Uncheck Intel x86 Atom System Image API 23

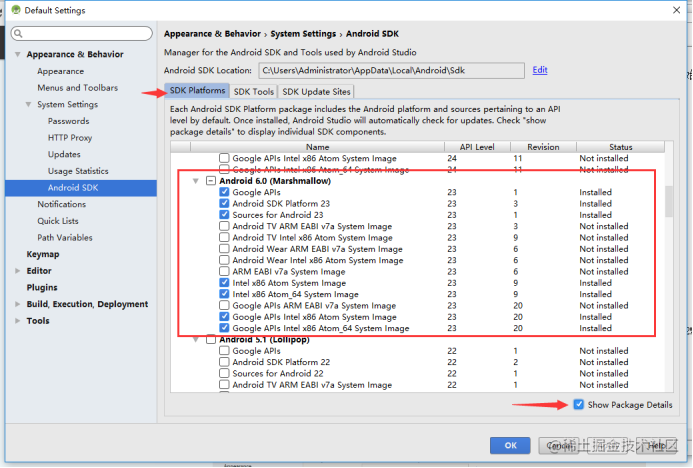coord(225,283)
